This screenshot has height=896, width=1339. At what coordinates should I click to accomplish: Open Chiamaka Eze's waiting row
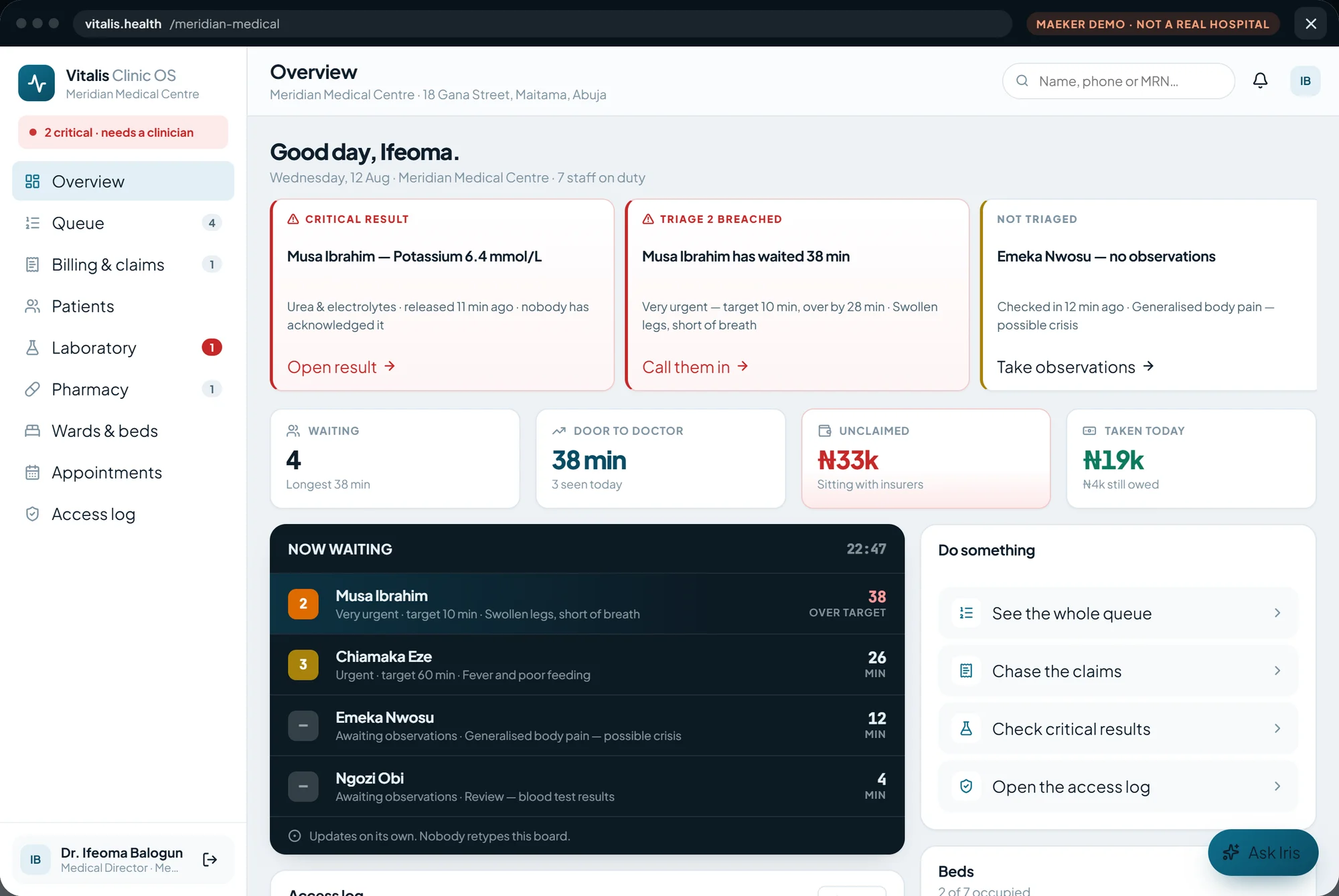pos(587,664)
